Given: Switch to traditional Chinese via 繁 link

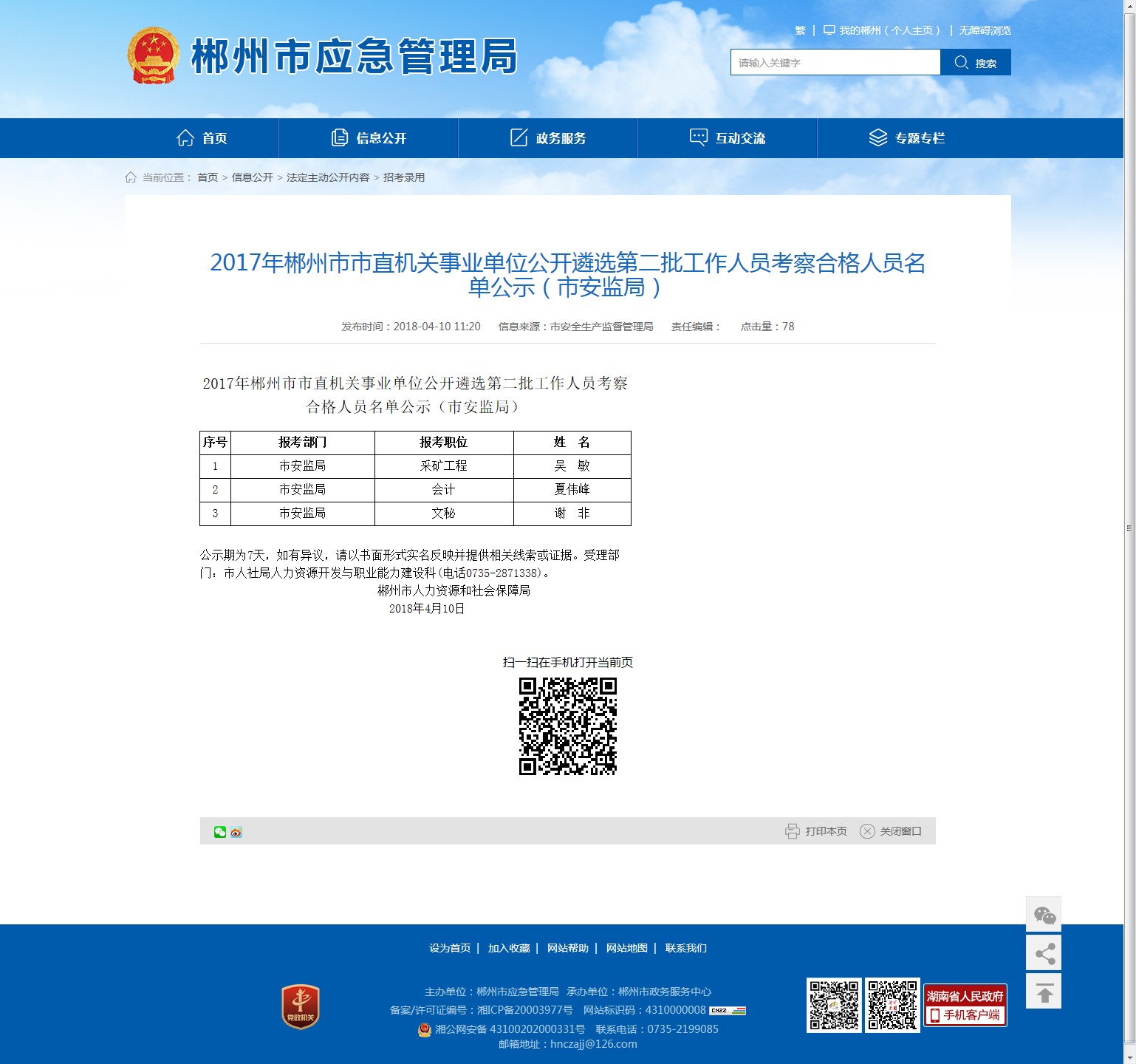Looking at the screenshot, I should tap(800, 30).
